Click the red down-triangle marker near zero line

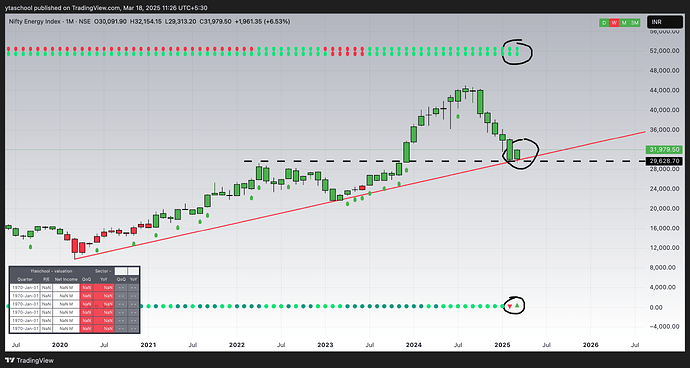tap(510, 306)
